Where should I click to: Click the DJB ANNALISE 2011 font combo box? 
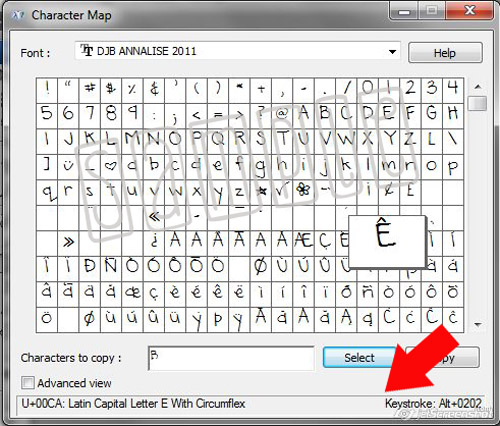[x=237, y=52]
